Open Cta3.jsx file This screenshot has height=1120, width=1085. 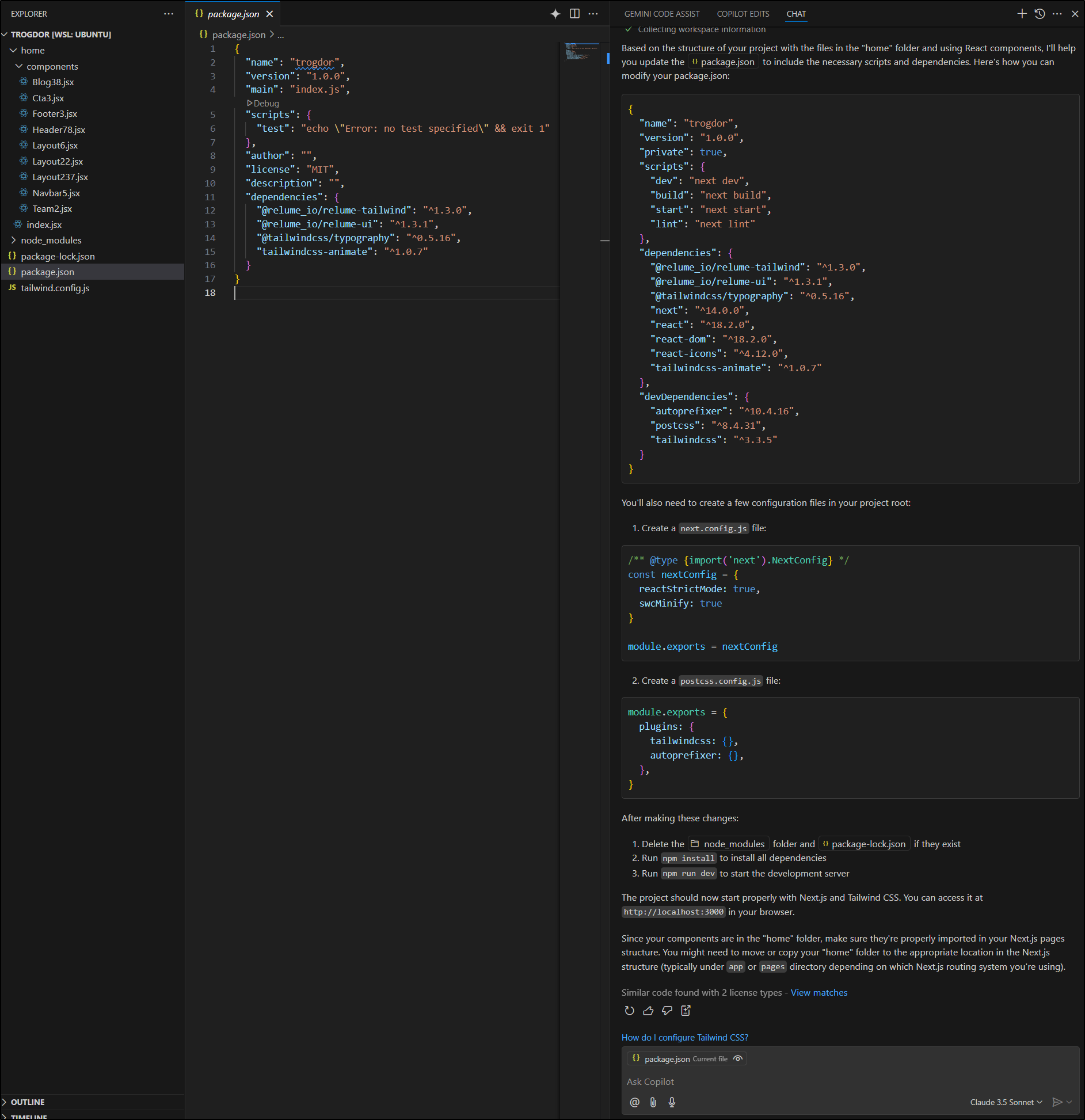pyautogui.click(x=48, y=98)
